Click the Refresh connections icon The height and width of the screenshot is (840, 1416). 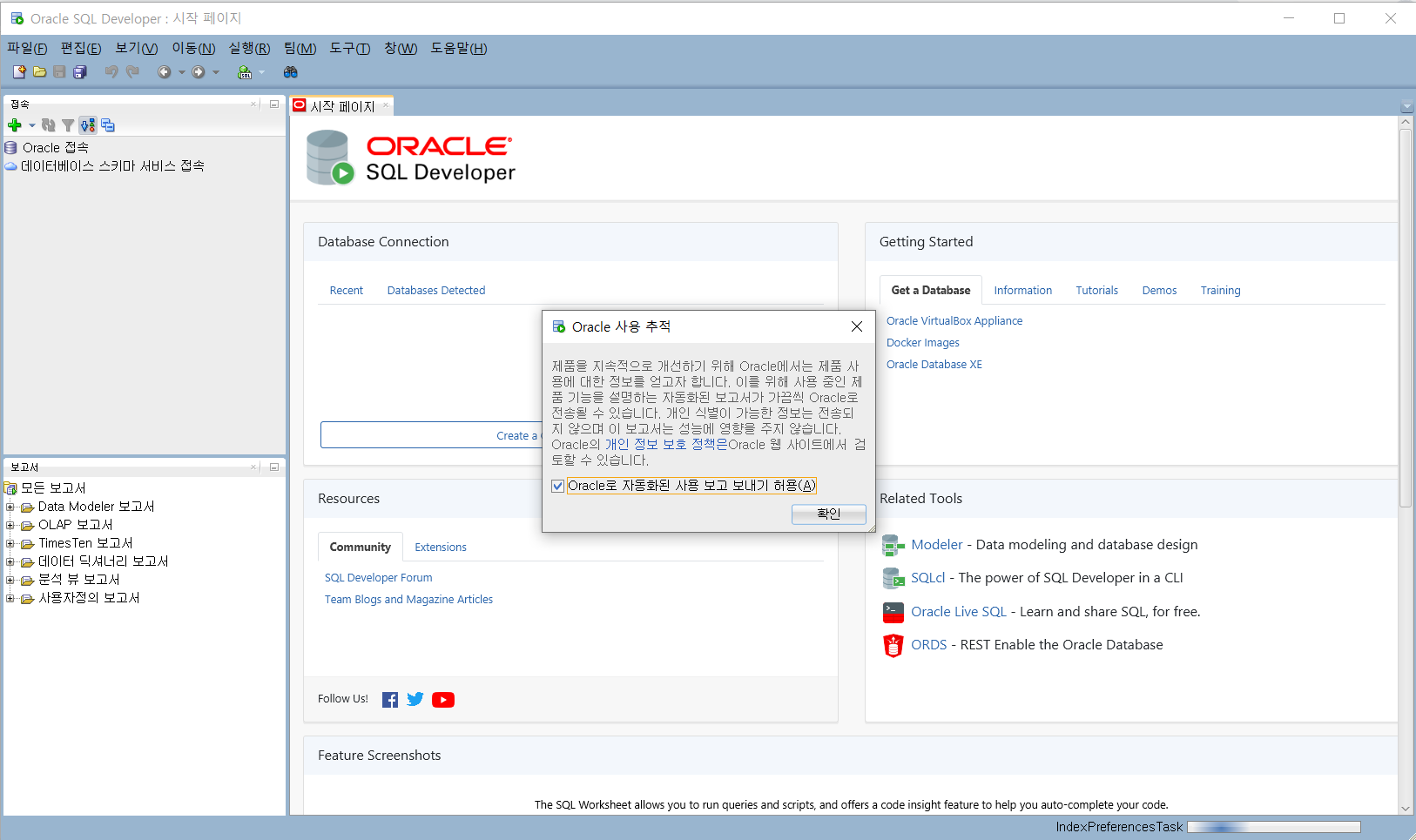click(x=49, y=125)
